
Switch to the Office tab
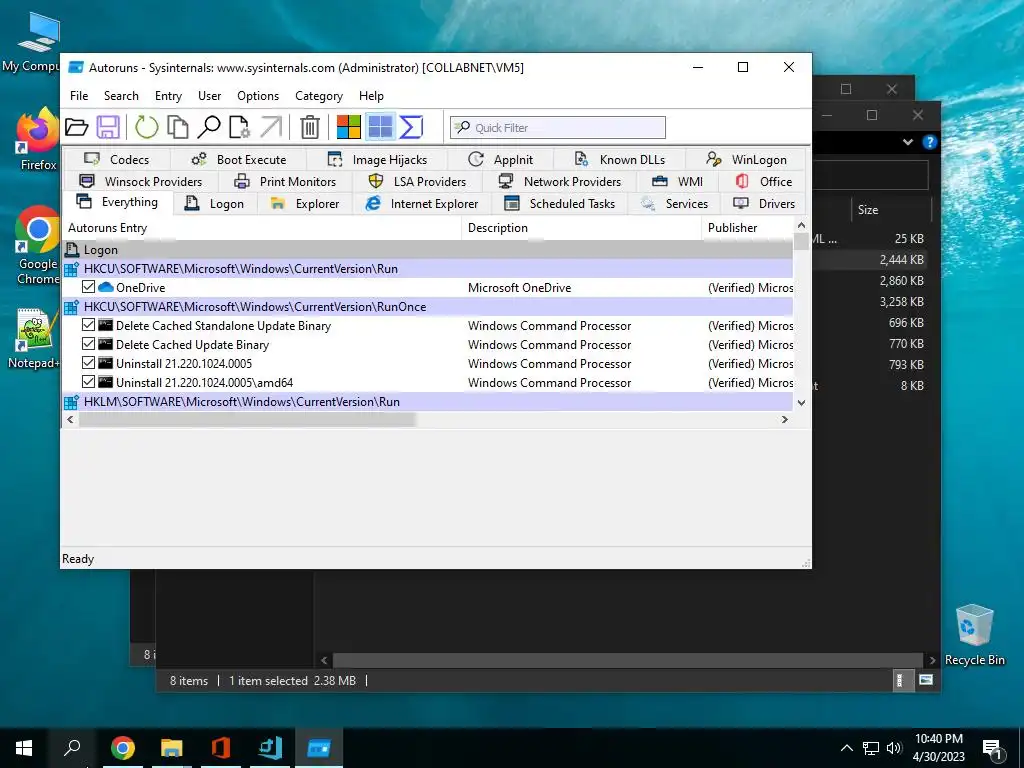[x=763, y=182]
